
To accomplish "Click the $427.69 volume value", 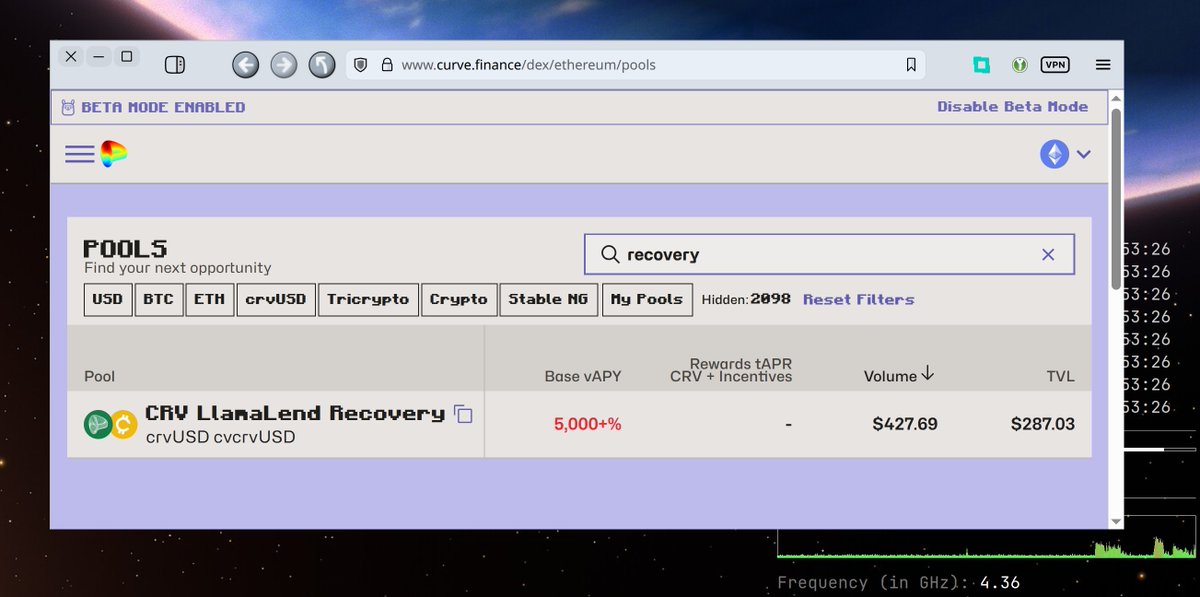I will (905, 424).
